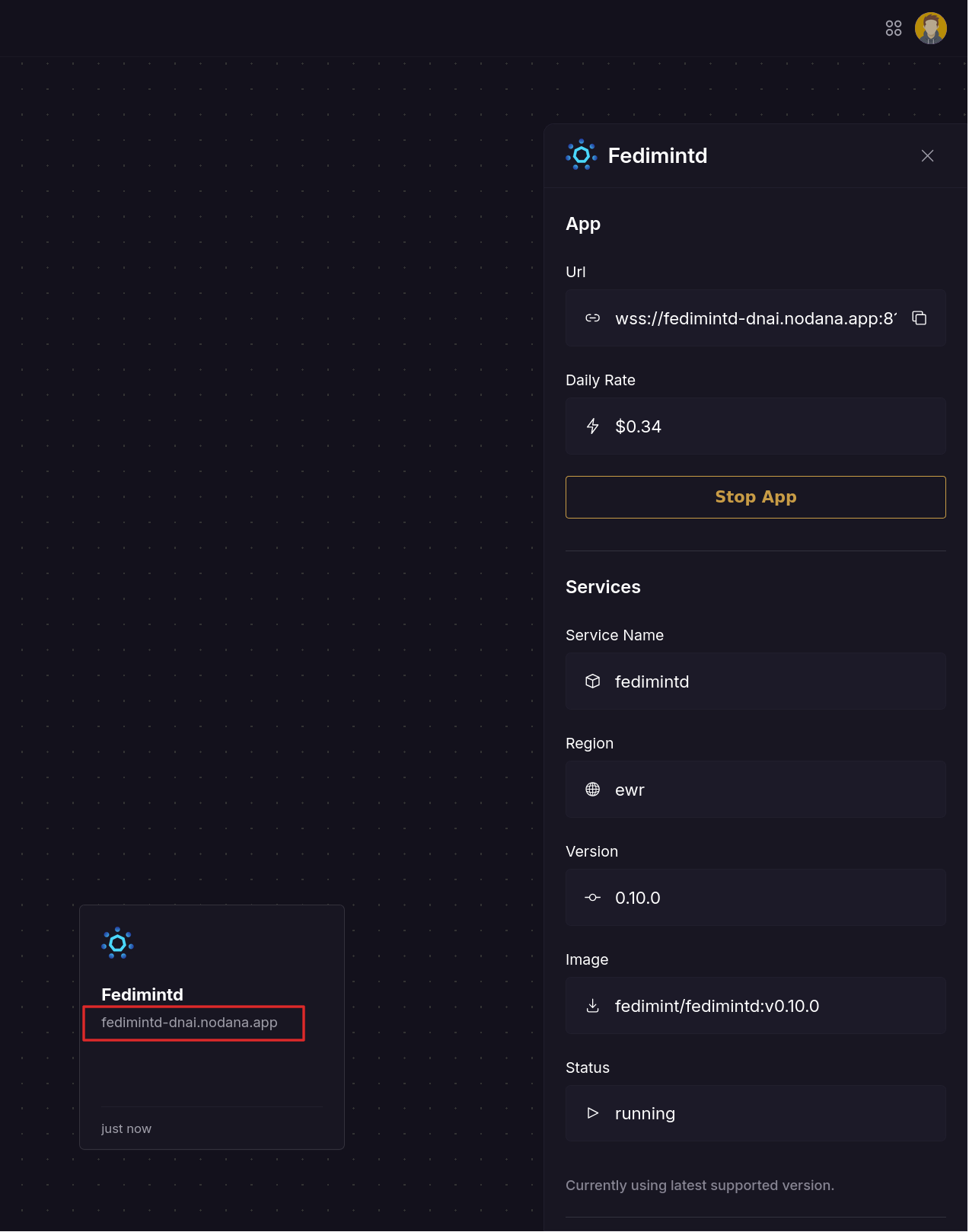Stop the Fedimintd app
This screenshot has width=969, height=1232.
click(754, 496)
